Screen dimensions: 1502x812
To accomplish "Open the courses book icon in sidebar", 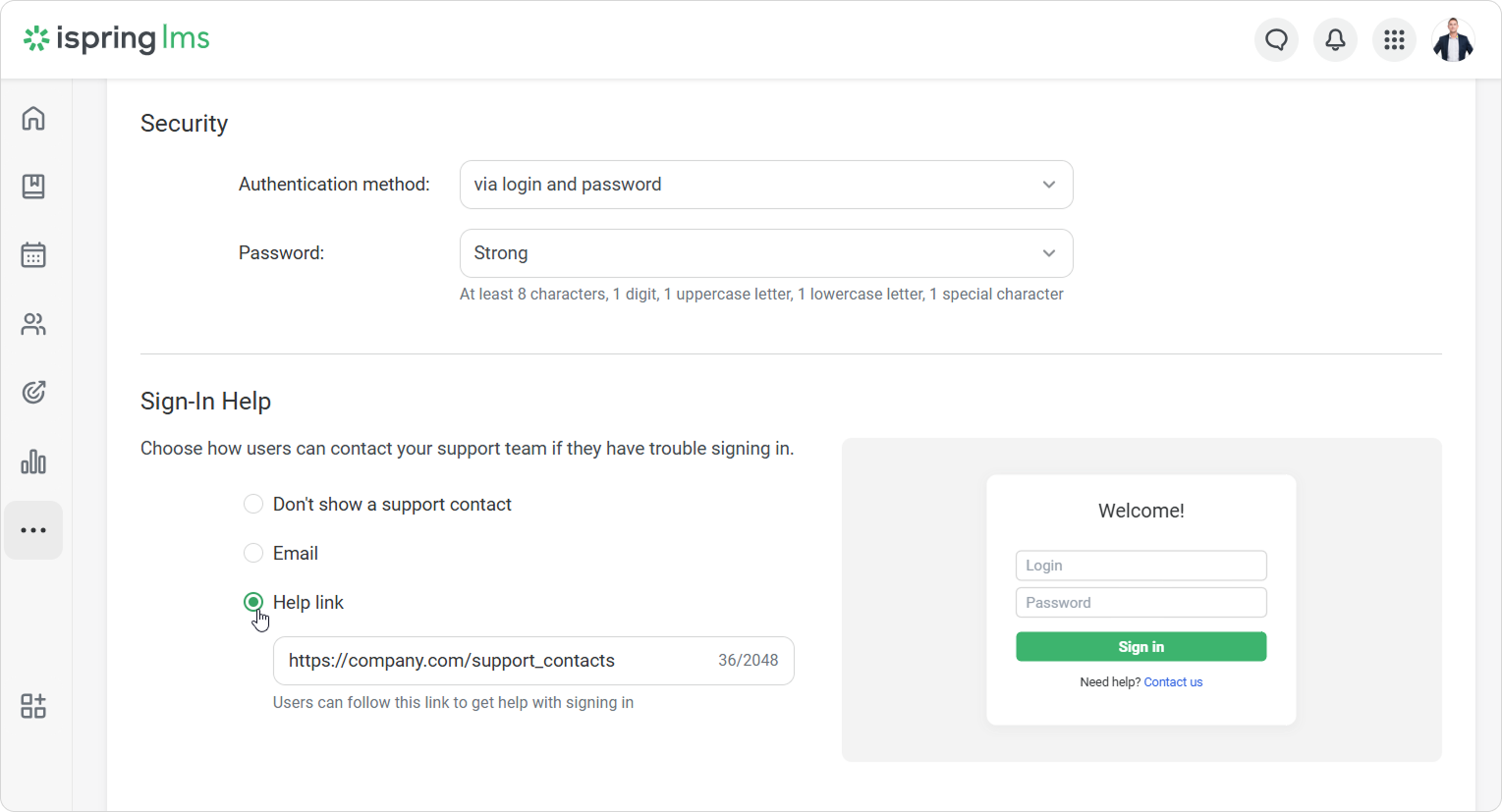I will pyautogui.click(x=33, y=187).
